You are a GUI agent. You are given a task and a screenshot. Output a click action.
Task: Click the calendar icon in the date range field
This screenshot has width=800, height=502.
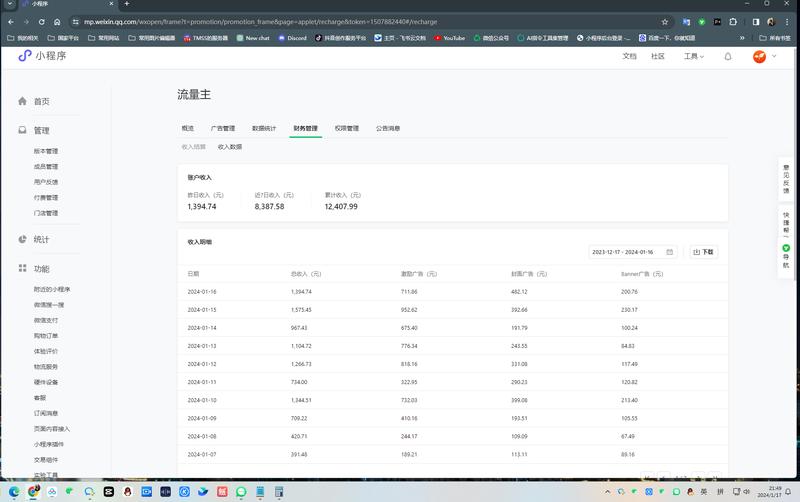669,252
